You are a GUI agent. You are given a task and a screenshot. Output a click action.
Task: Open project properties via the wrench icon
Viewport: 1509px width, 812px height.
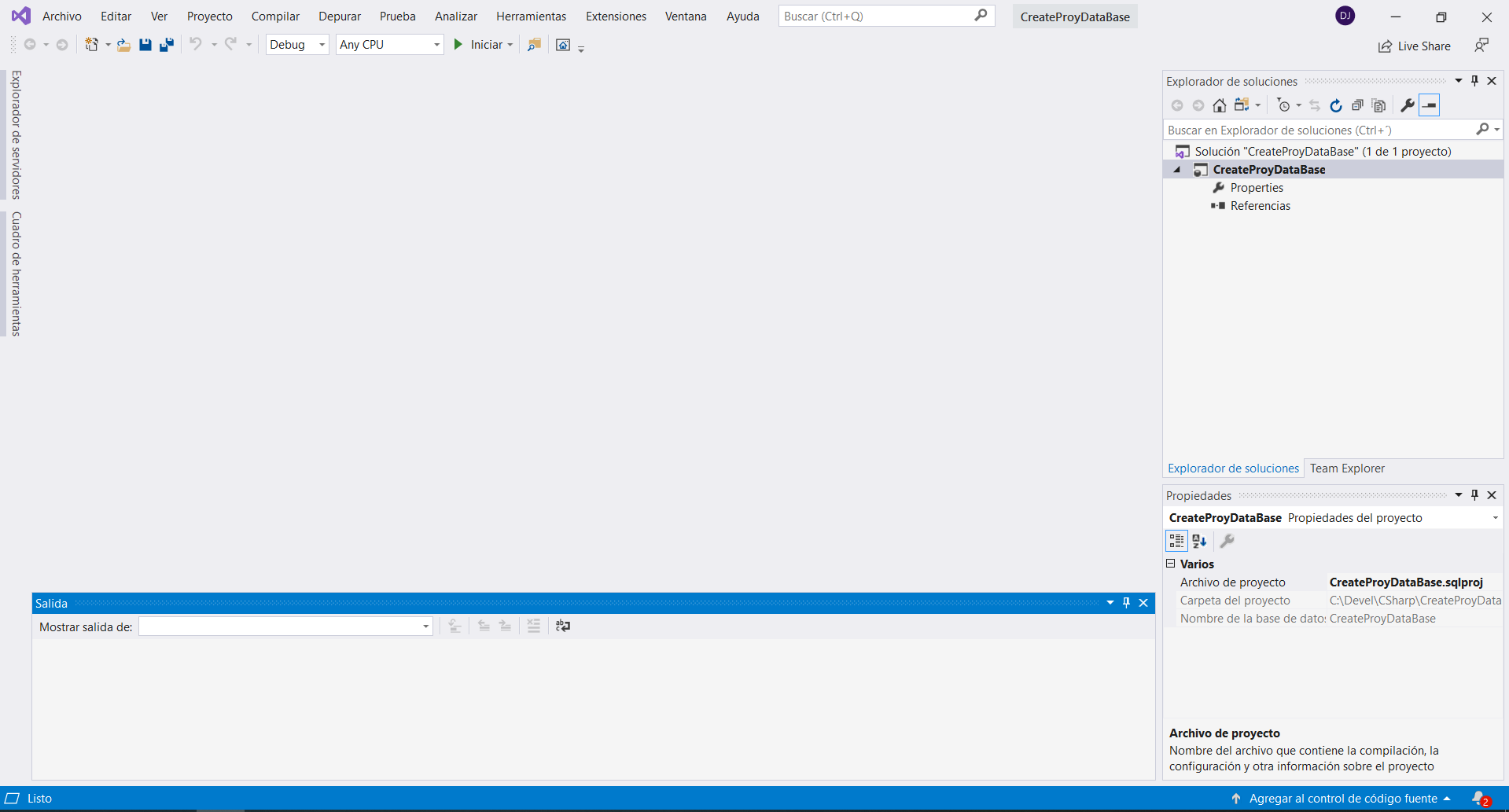(x=1407, y=105)
